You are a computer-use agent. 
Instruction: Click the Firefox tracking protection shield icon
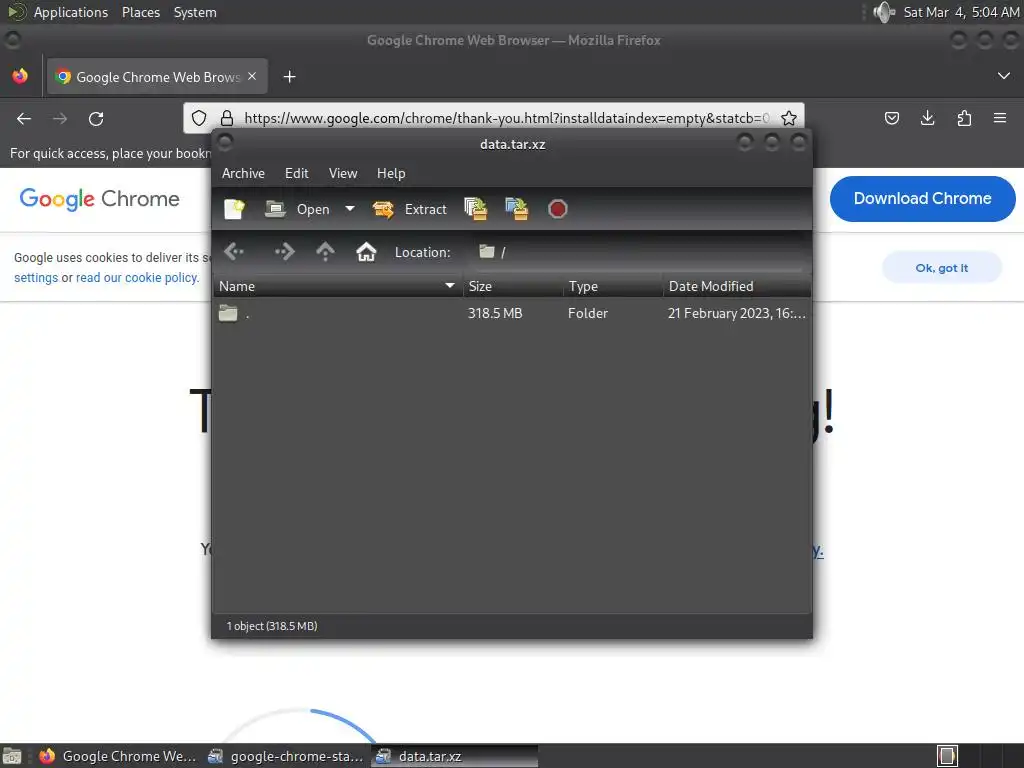click(199, 118)
